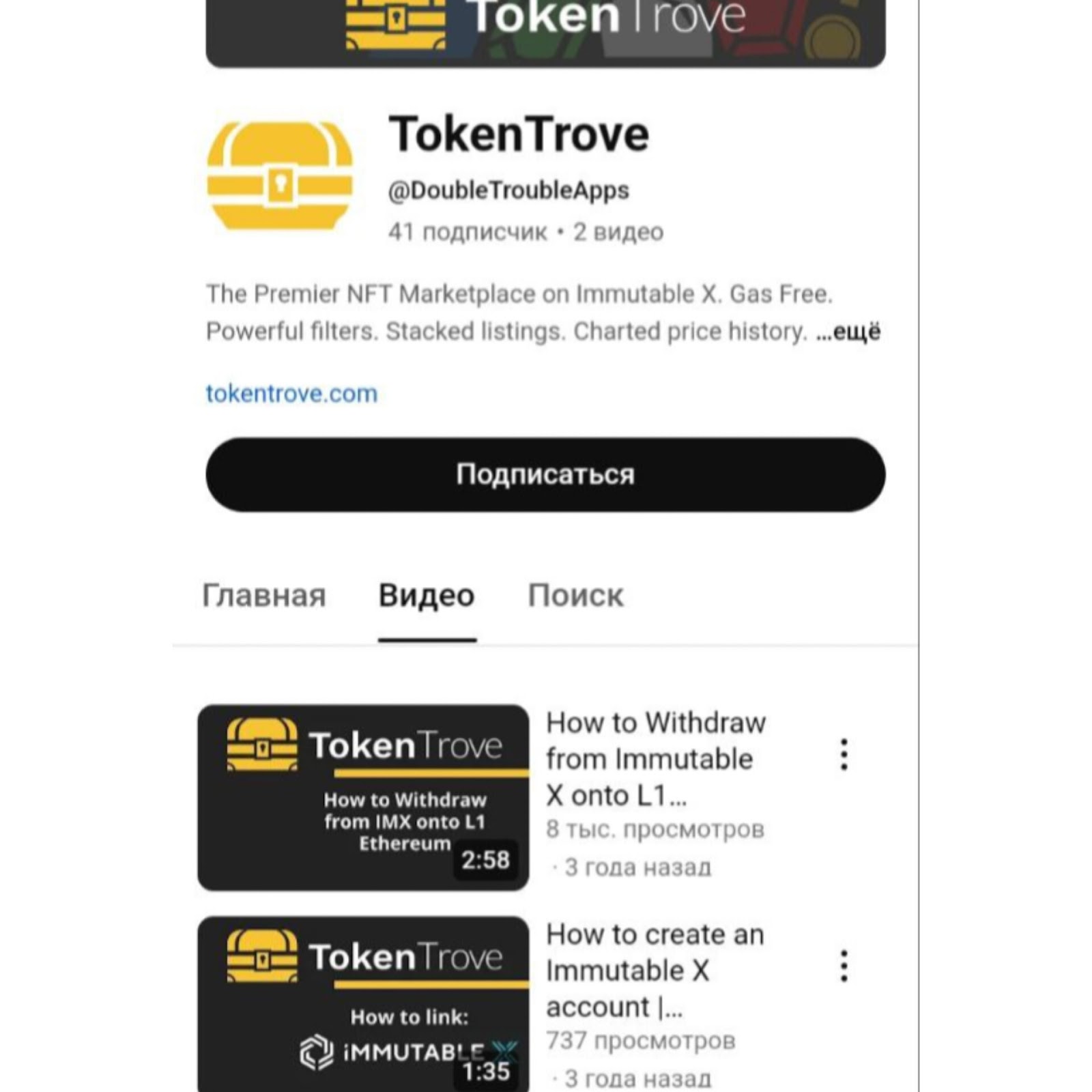
Task: Open title 'How to Withdraw from Immutable X'
Action: [656, 759]
